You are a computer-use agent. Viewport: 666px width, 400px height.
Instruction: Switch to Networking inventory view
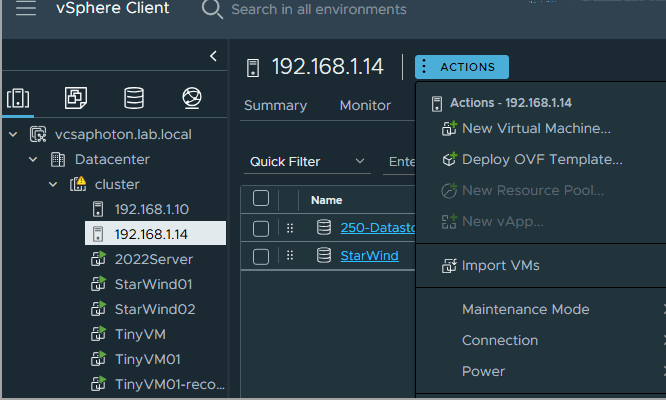point(192,98)
